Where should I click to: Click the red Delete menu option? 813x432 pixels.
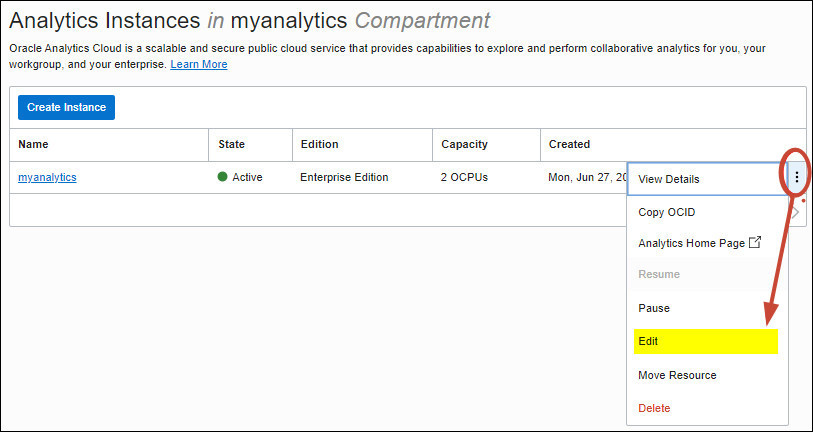654,408
